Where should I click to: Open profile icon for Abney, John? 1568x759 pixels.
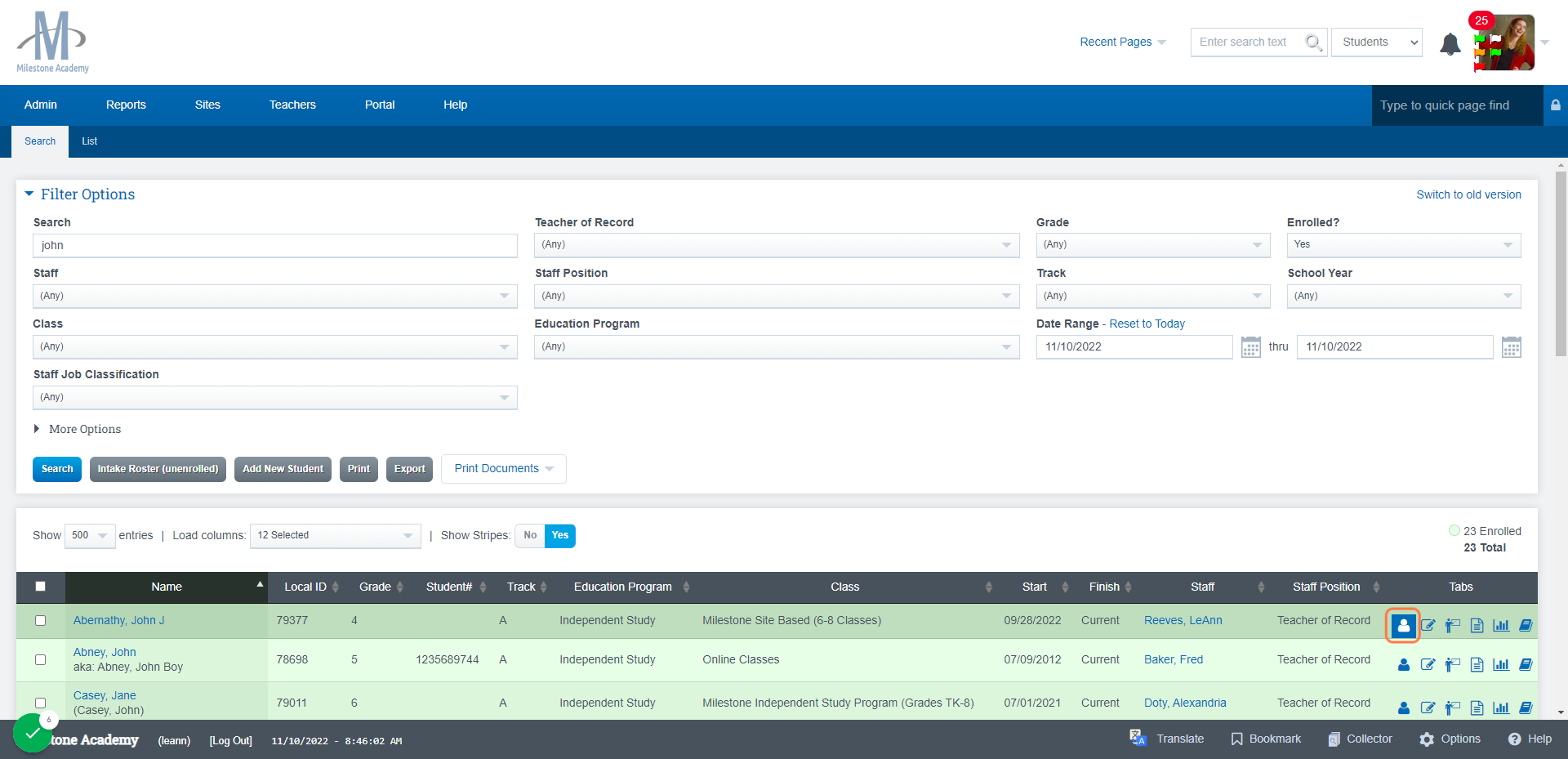[x=1403, y=664]
